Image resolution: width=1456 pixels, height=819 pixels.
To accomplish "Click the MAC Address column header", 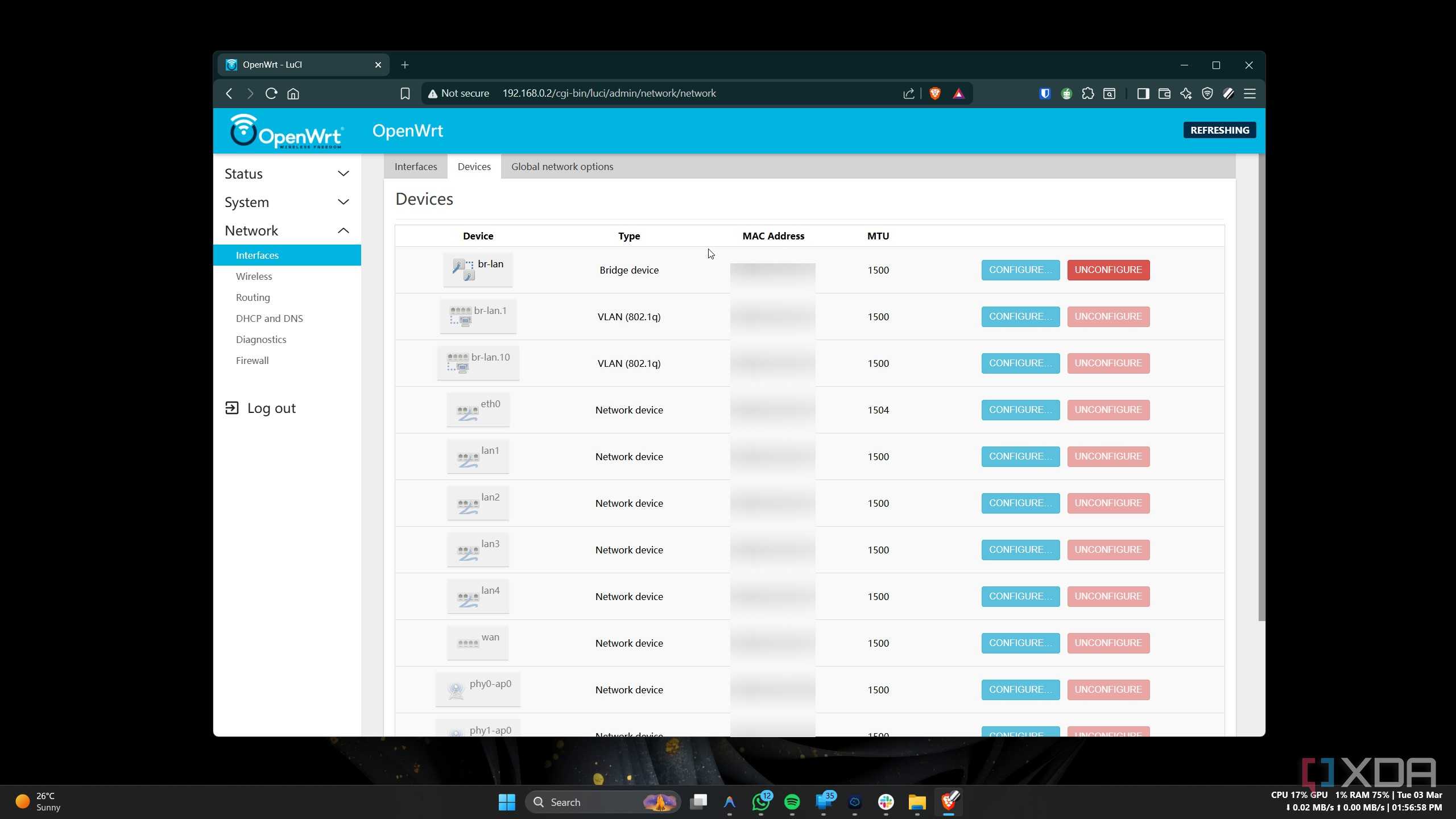I will coord(773,236).
